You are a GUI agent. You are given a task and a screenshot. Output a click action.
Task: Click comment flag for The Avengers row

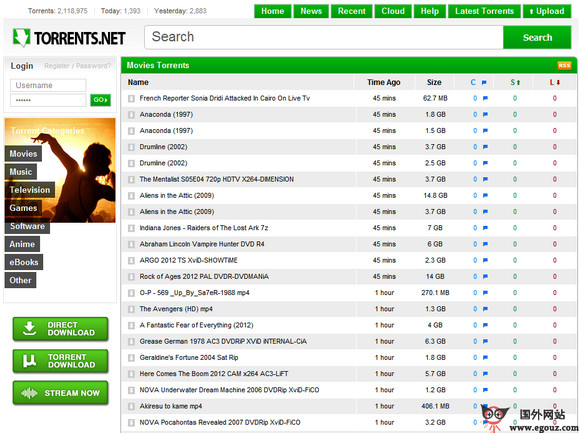485,309
